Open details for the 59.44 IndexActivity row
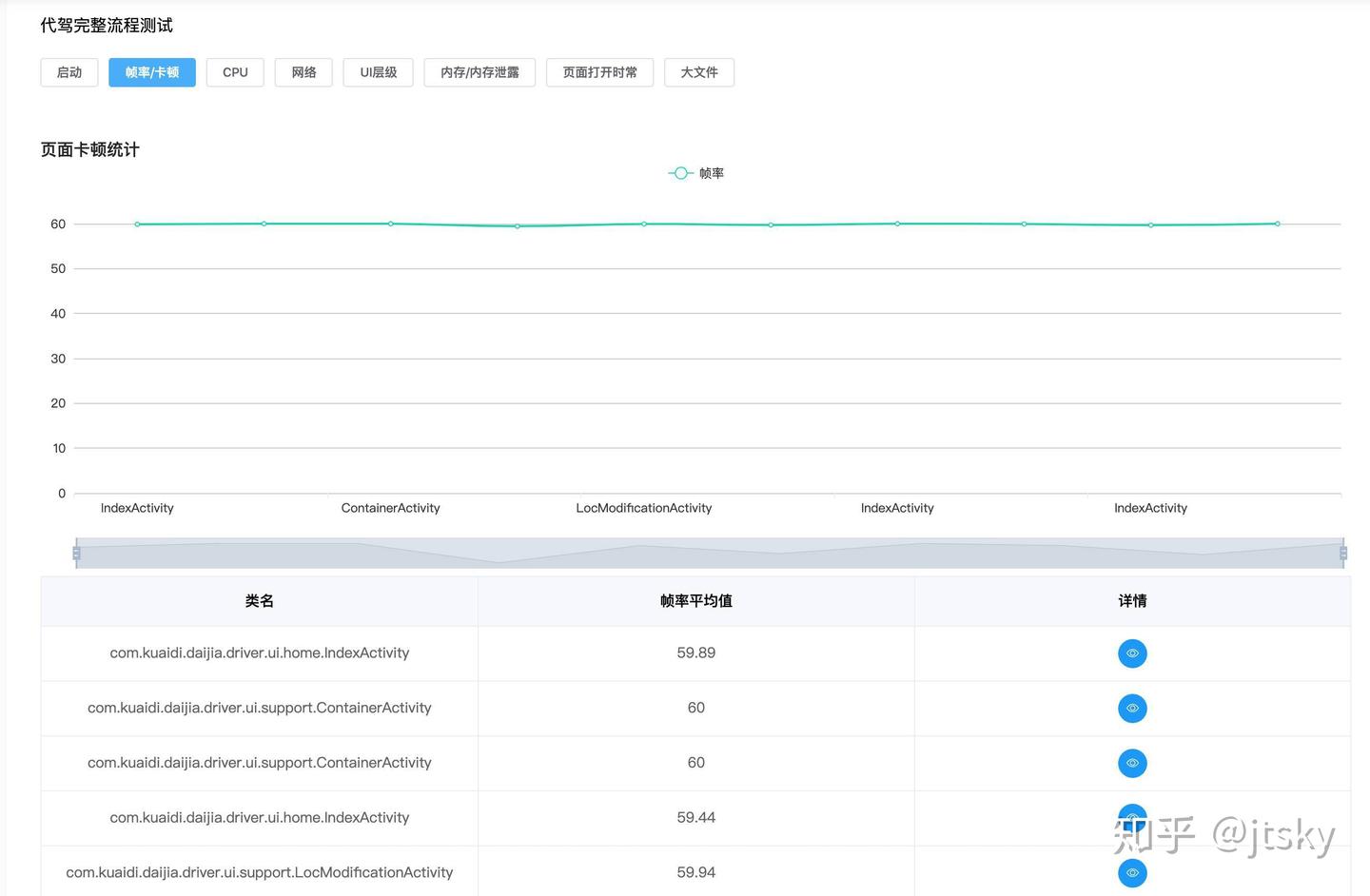 pos(1131,818)
